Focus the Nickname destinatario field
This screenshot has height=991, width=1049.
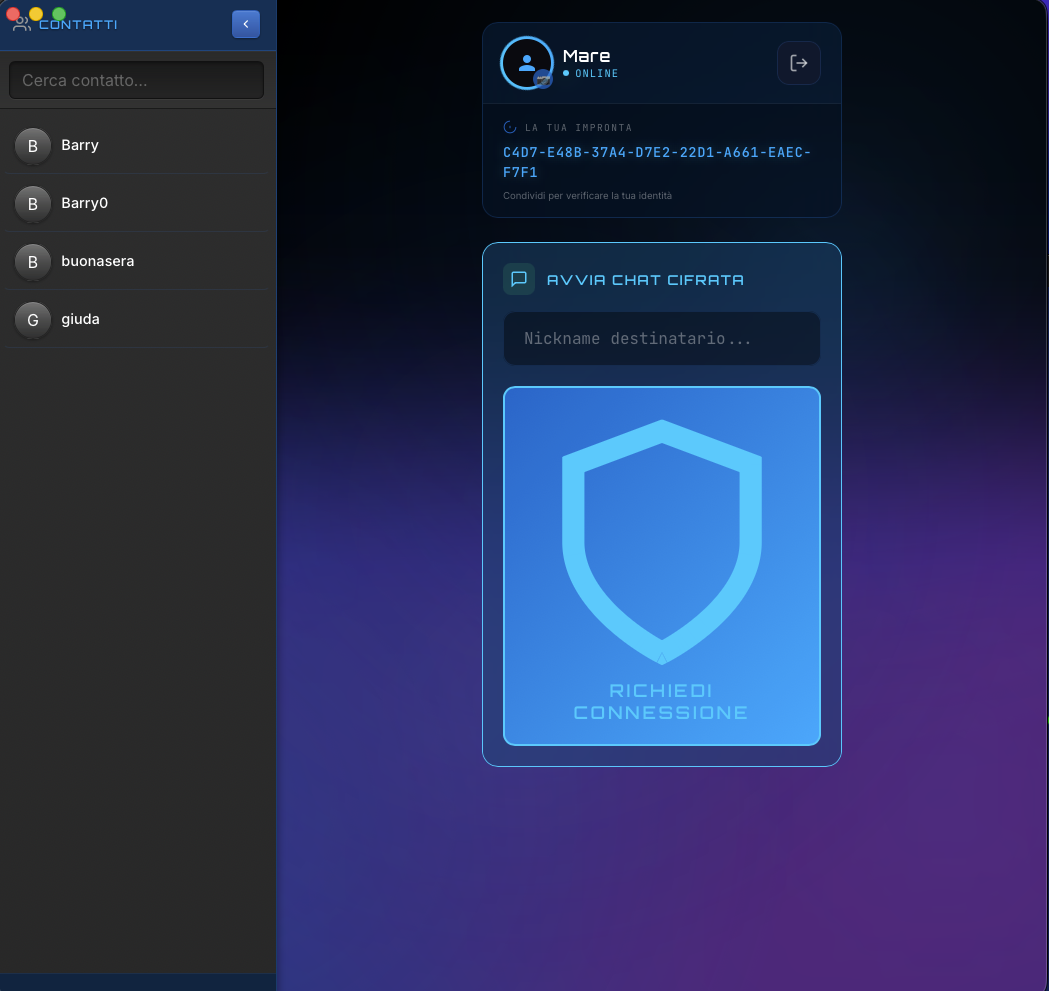point(661,338)
